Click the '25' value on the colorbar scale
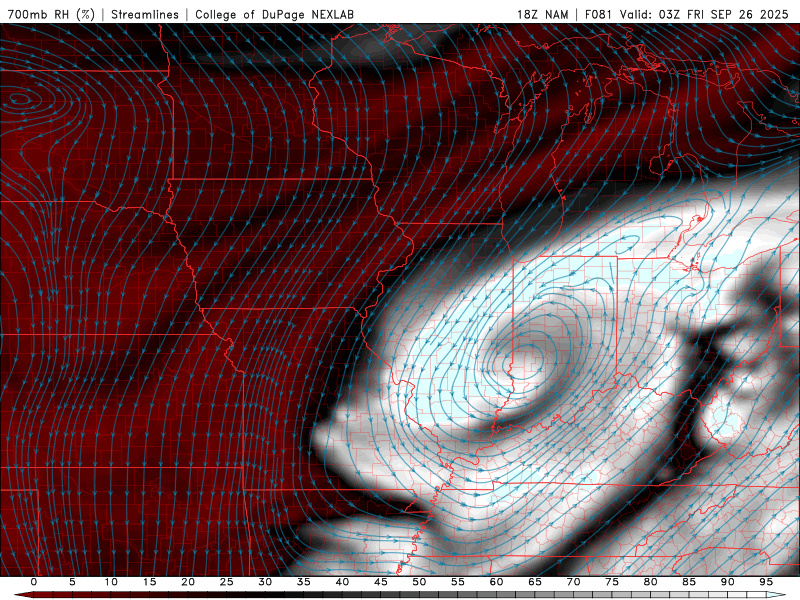 coord(227,582)
